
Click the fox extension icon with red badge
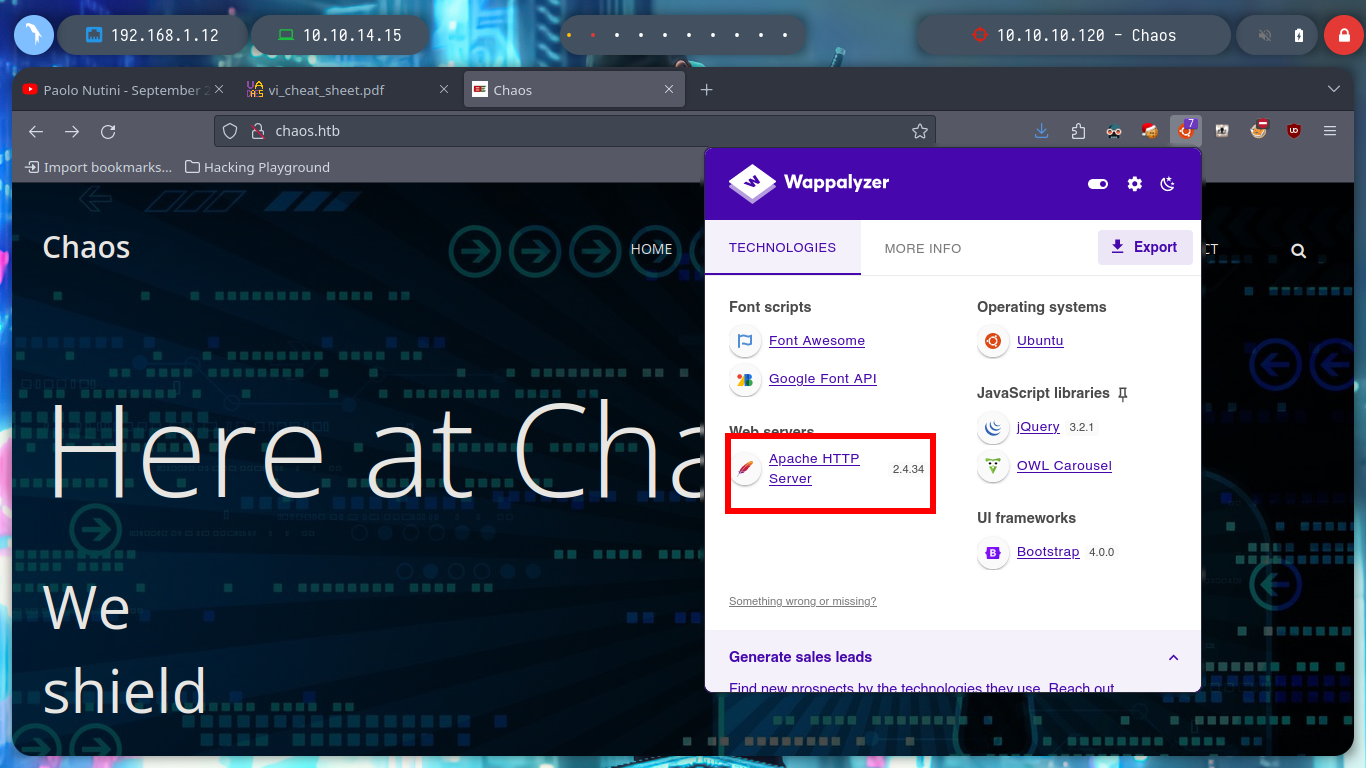tap(1258, 131)
